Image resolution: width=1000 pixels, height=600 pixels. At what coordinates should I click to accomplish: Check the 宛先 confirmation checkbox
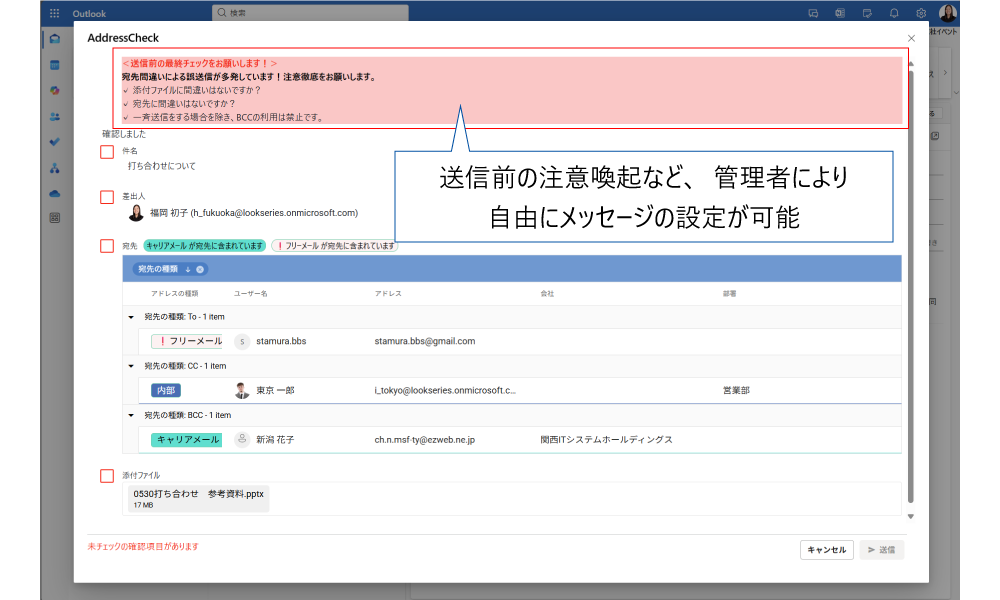pos(107,245)
